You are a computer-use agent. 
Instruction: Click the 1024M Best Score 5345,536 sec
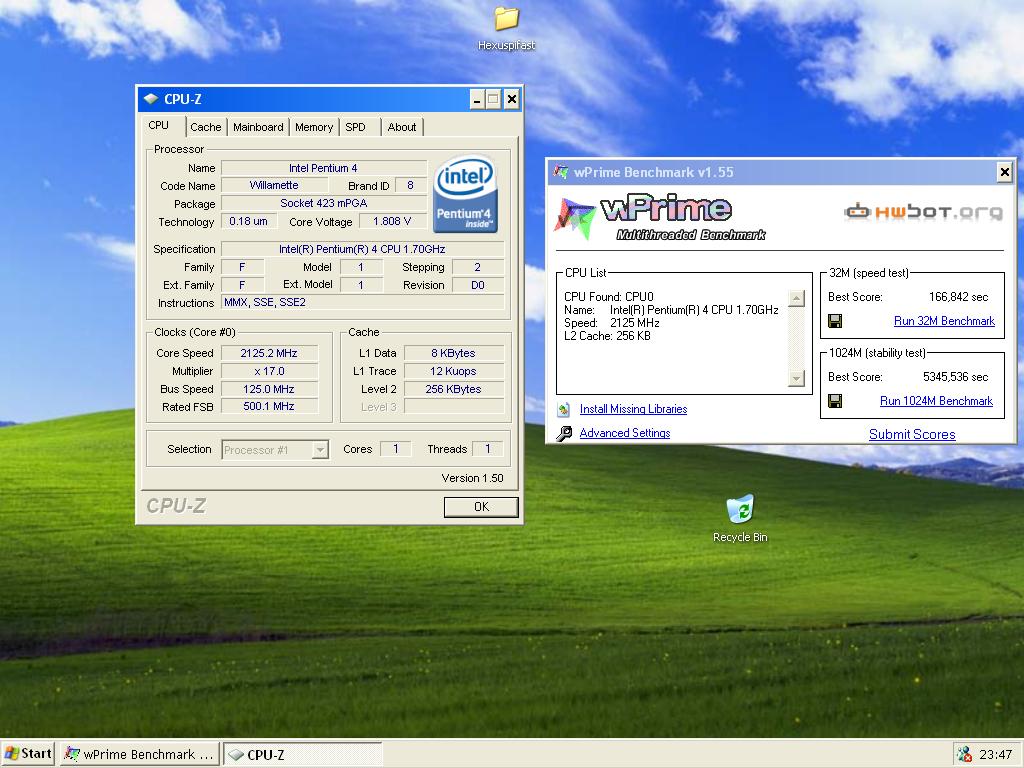point(955,377)
